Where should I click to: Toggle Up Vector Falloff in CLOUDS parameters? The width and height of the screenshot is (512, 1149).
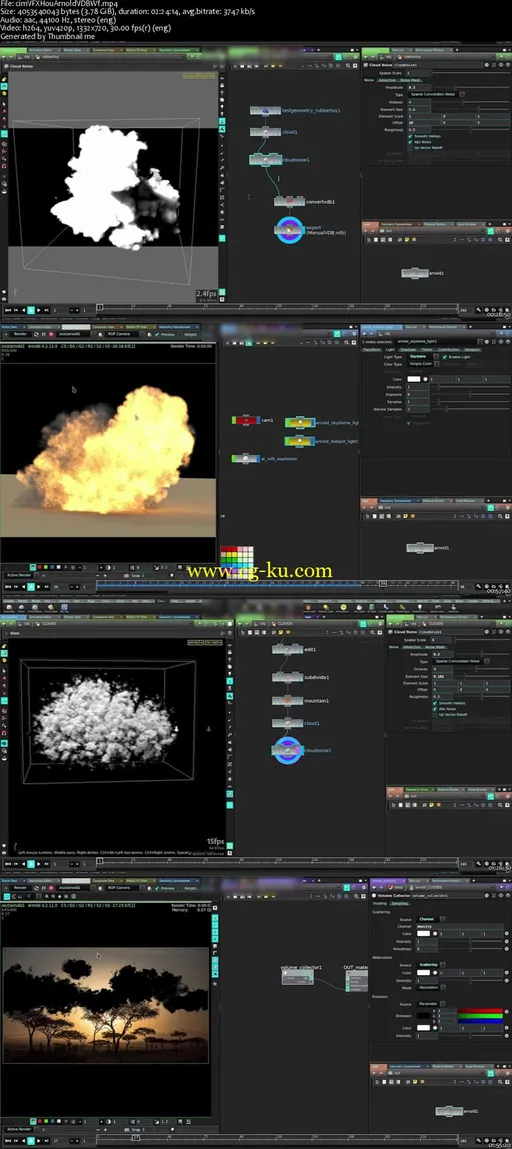tap(434, 714)
